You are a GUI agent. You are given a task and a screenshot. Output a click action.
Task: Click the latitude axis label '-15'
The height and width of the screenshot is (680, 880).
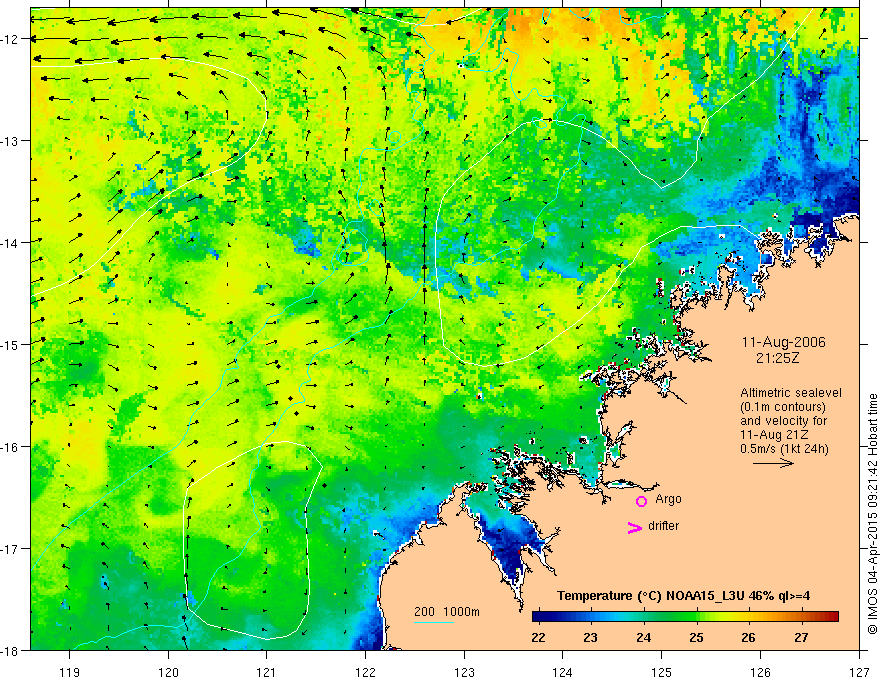coord(11,344)
